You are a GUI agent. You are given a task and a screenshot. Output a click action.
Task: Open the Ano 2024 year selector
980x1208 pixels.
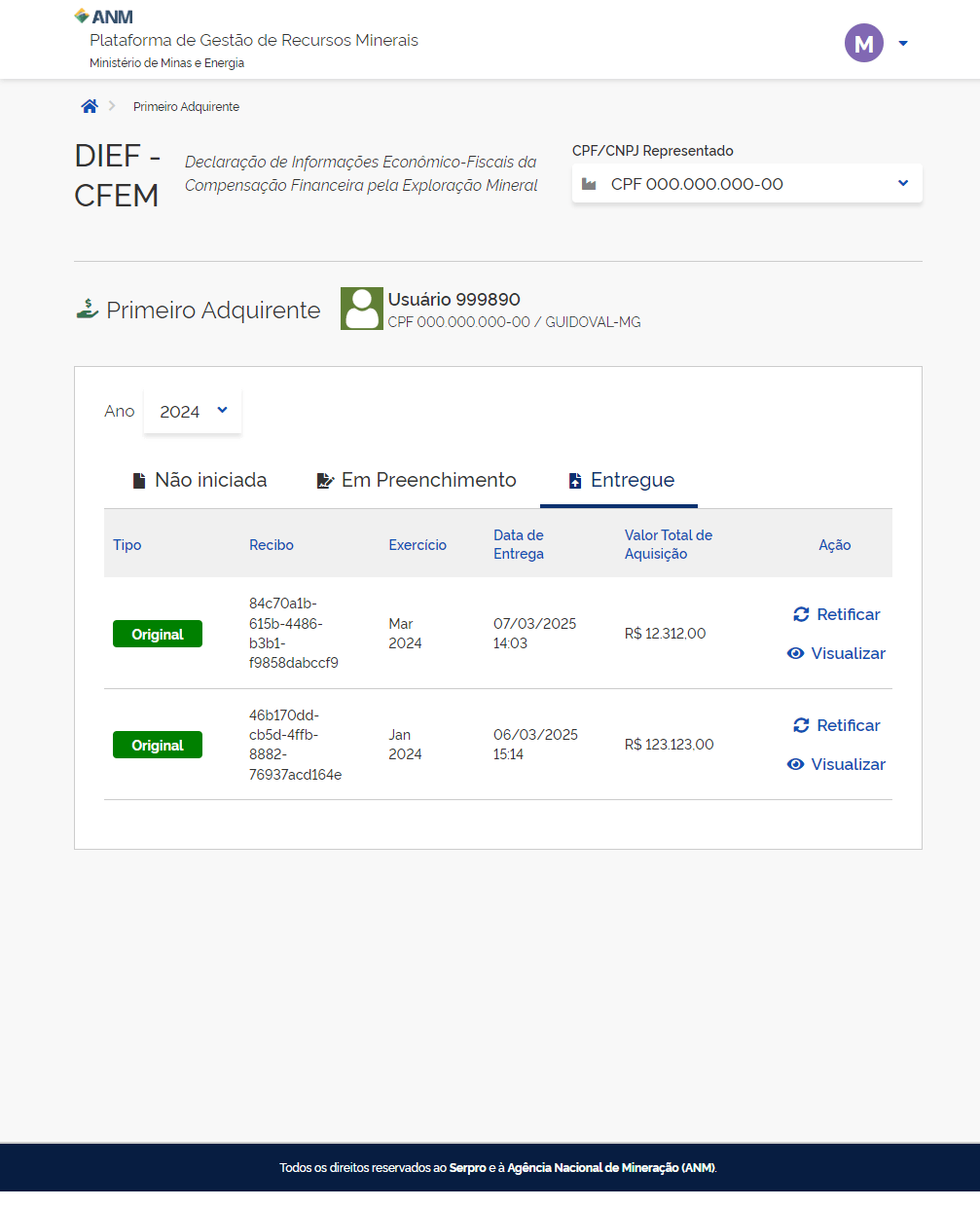tap(193, 412)
